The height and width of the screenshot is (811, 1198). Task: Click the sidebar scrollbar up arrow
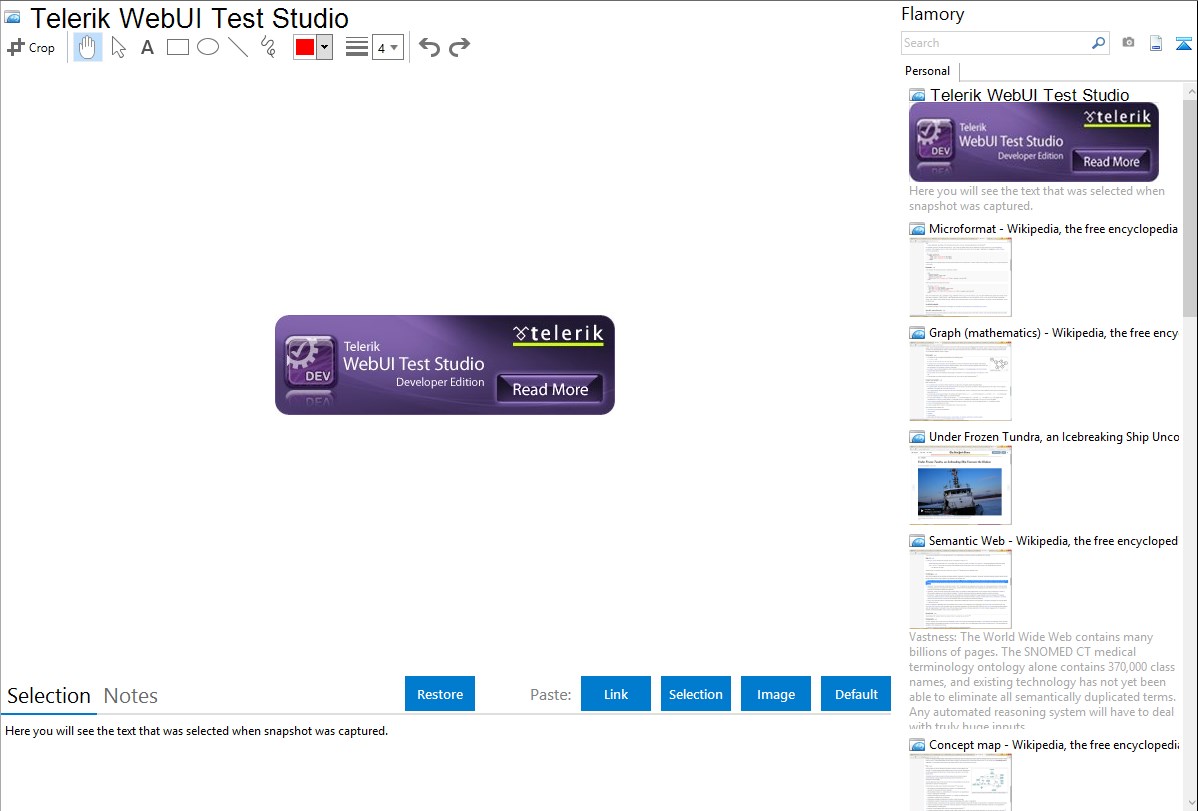pyautogui.click(x=1191, y=91)
